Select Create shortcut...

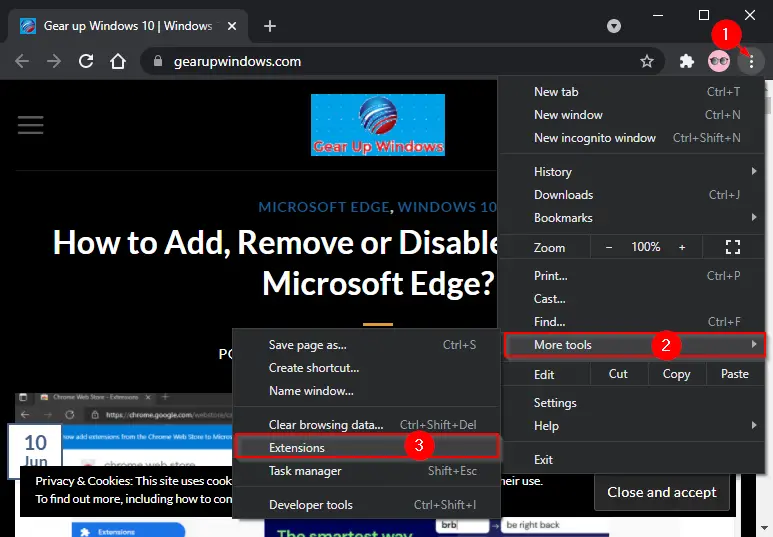pos(366,368)
